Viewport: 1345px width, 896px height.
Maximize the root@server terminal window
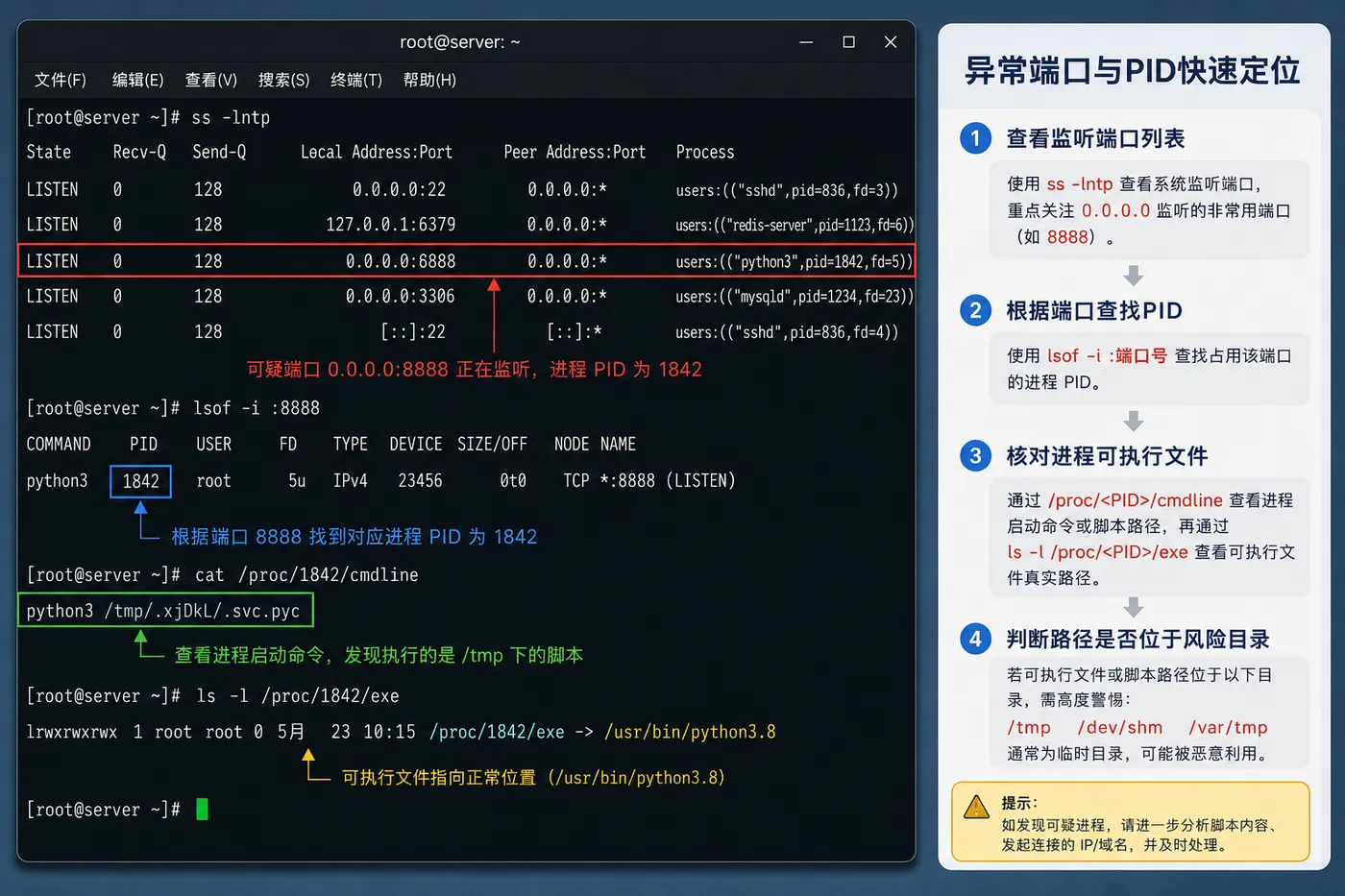pos(848,42)
